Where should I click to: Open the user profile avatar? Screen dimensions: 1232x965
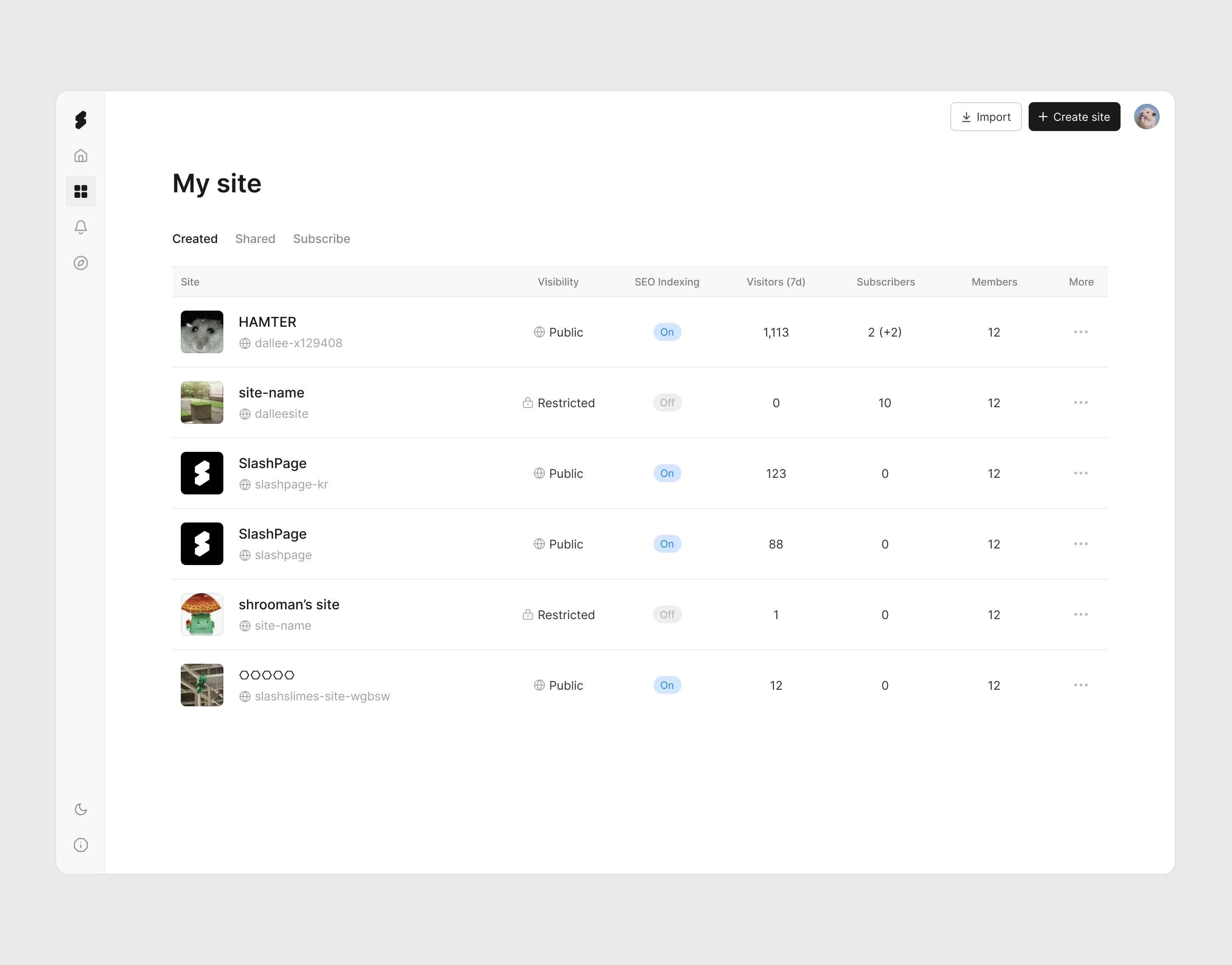click(1146, 117)
